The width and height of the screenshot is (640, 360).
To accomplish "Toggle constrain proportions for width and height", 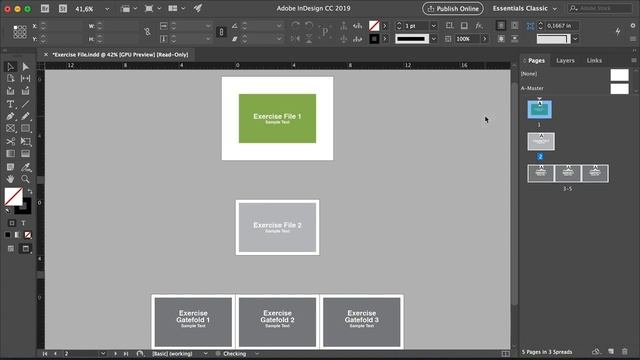I will (x=147, y=32).
